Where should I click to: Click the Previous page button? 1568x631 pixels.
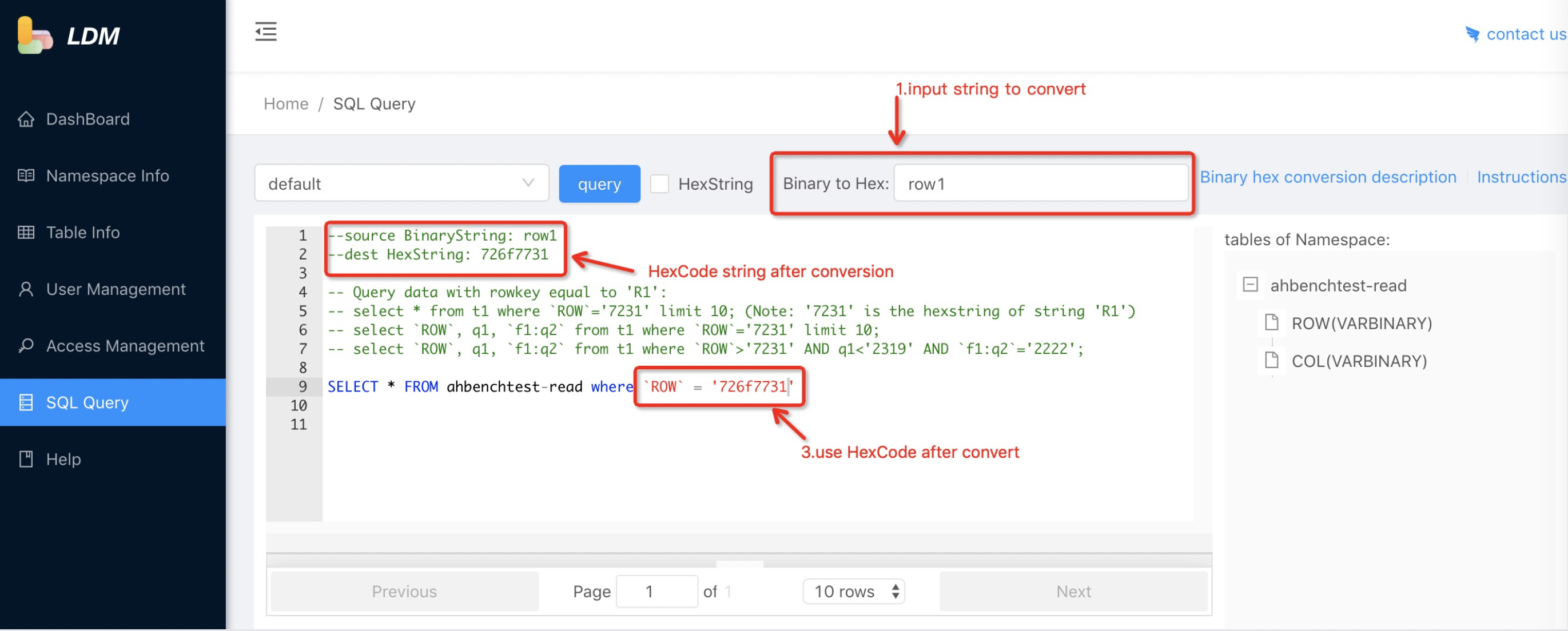pos(404,591)
